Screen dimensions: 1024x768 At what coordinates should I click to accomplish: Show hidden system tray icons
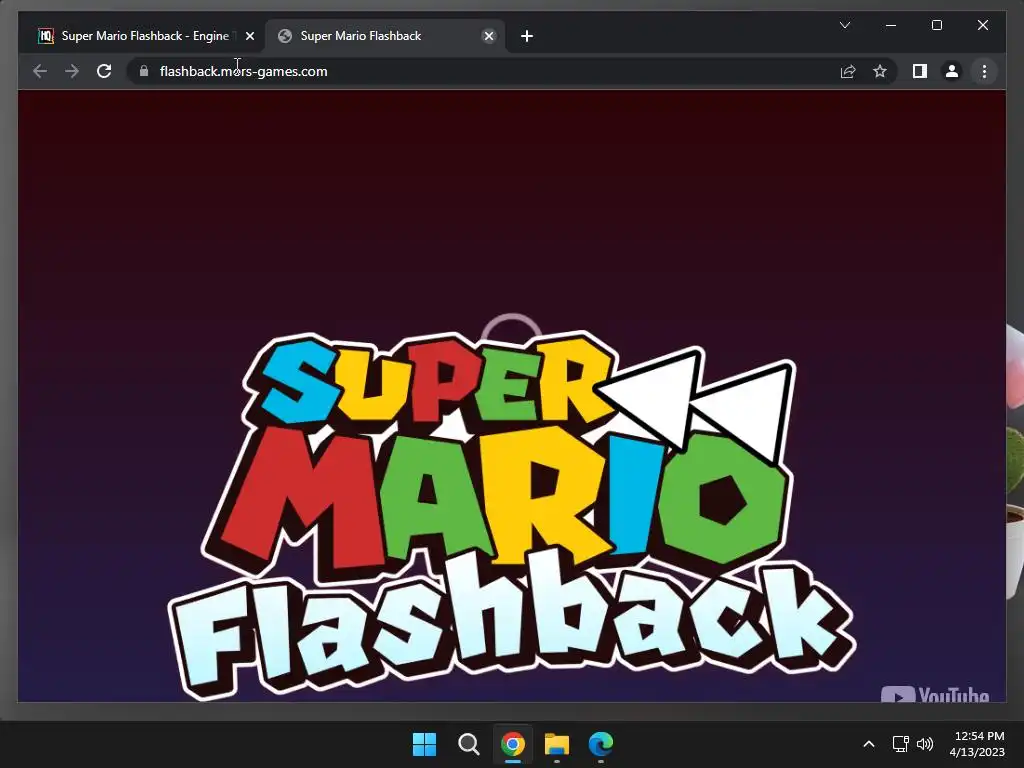pyautogui.click(x=869, y=744)
